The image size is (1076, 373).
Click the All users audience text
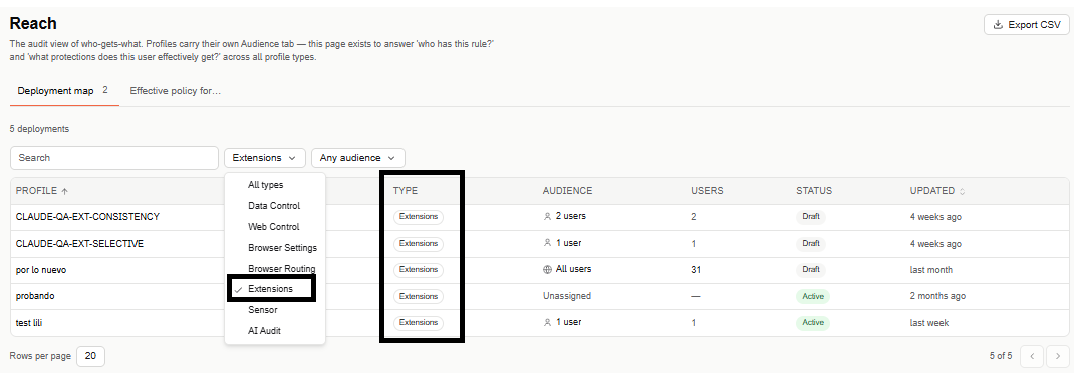coord(574,269)
